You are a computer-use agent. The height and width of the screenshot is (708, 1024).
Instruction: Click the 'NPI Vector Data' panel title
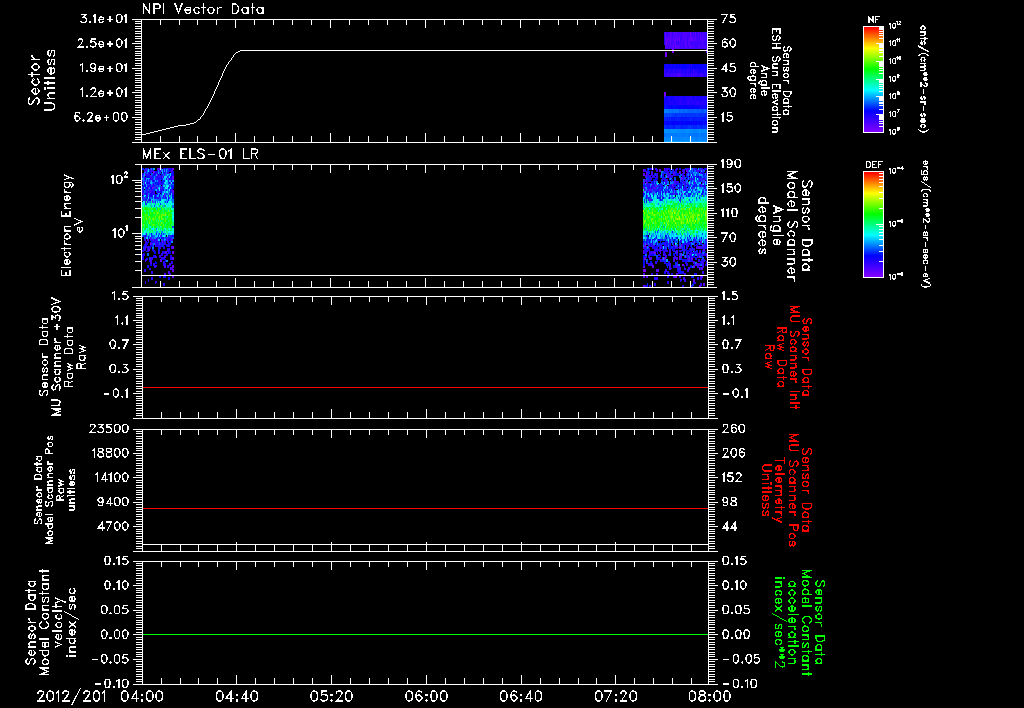(203, 9)
